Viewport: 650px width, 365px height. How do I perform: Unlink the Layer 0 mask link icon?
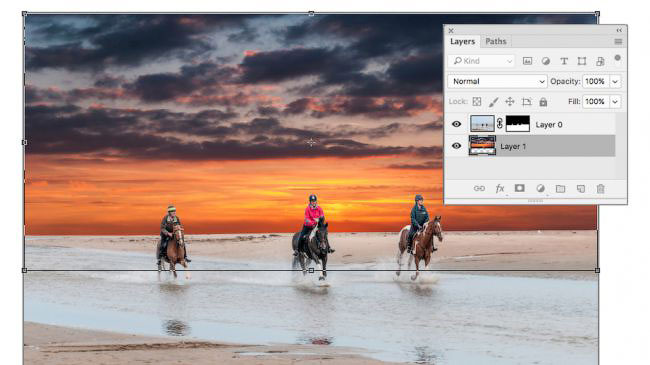[x=500, y=124]
